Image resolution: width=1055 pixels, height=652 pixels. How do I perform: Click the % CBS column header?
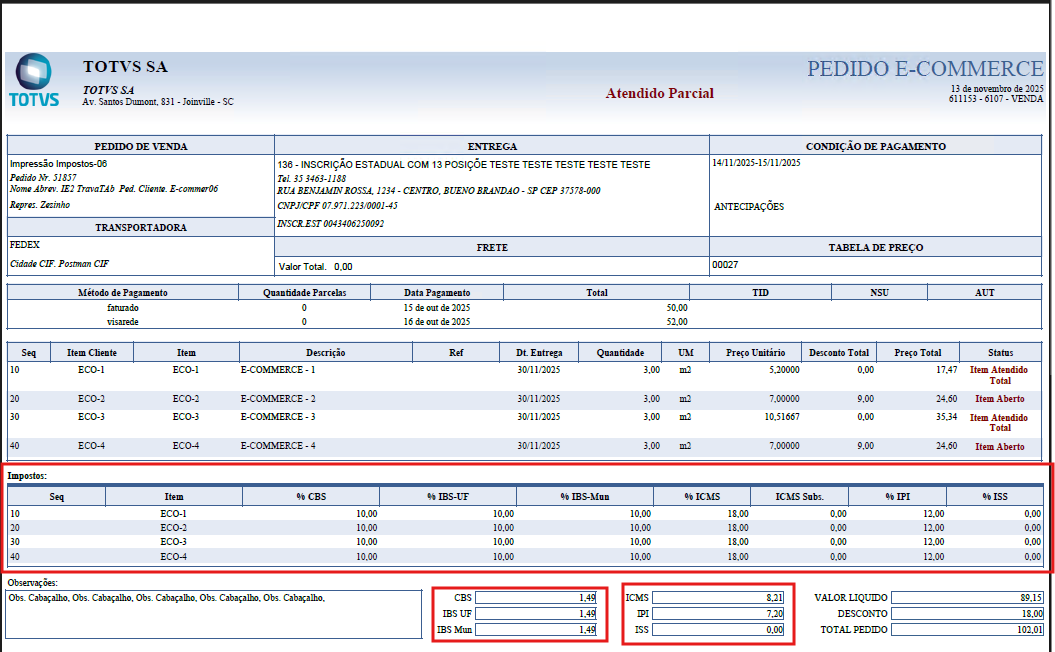point(311,497)
